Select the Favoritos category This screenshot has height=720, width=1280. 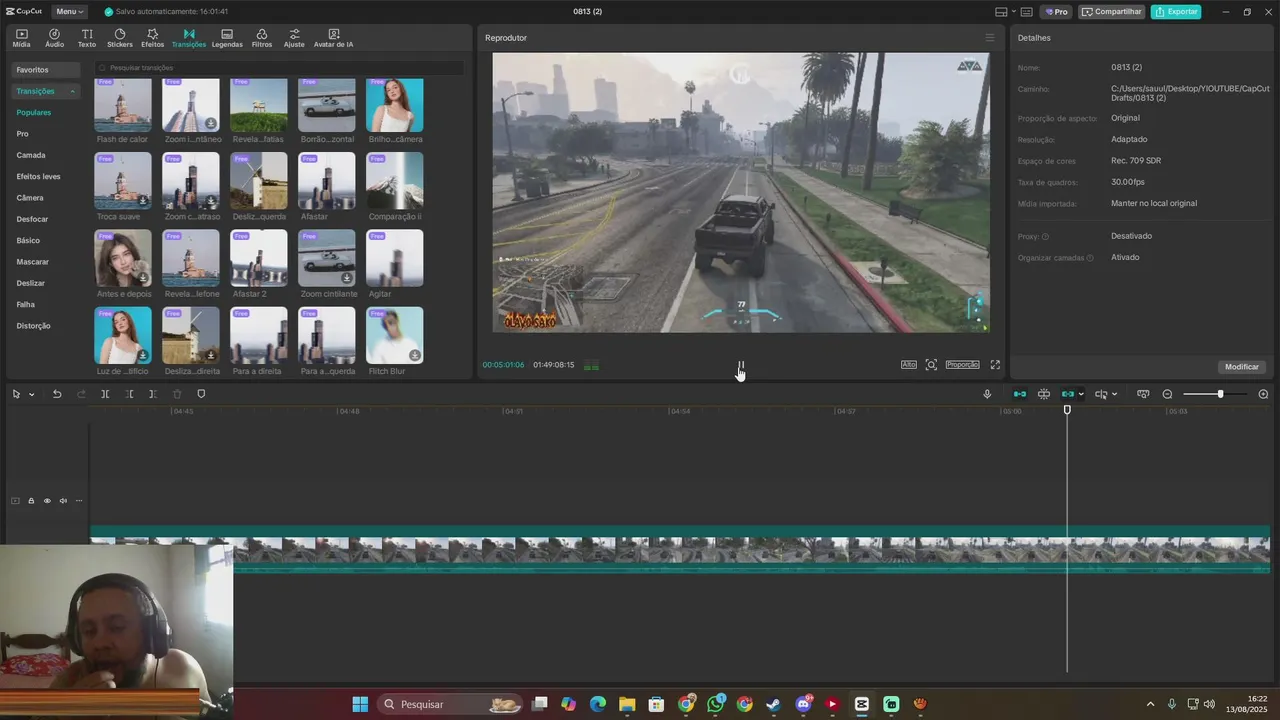pos(45,70)
